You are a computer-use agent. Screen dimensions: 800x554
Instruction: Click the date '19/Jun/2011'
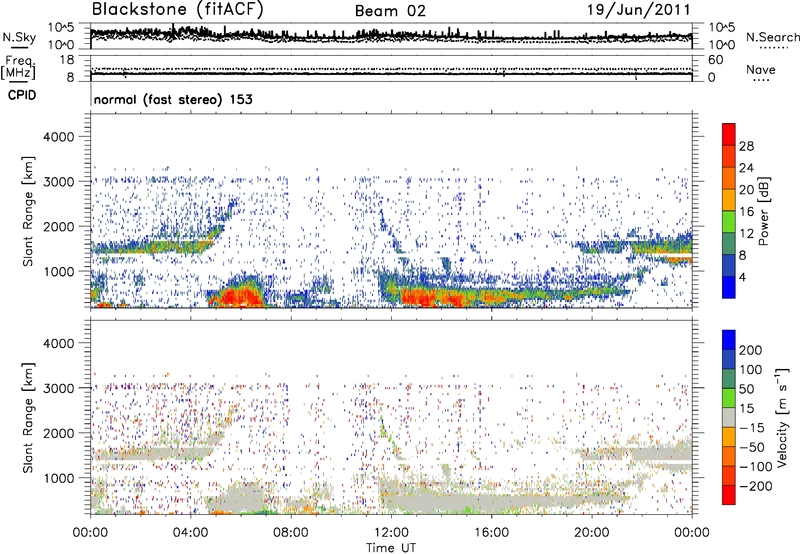click(x=639, y=10)
